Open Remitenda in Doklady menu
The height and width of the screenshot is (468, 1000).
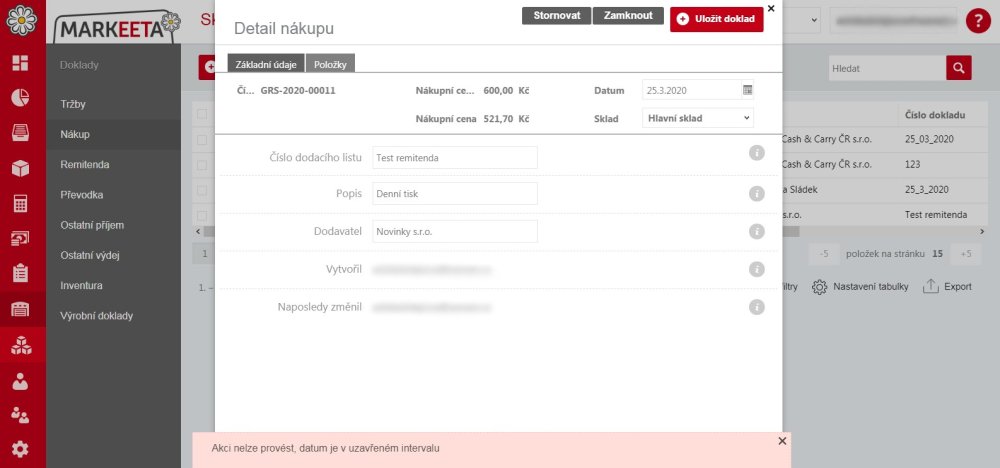point(85,165)
